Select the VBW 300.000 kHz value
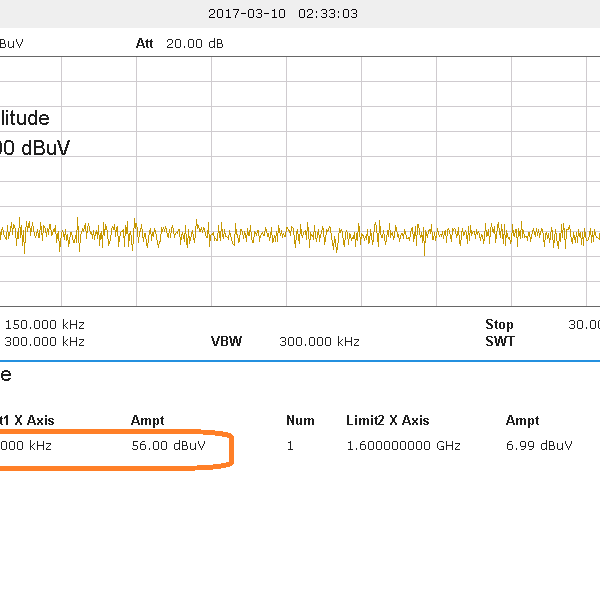Image resolution: width=600 pixels, height=600 pixels. (319, 341)
